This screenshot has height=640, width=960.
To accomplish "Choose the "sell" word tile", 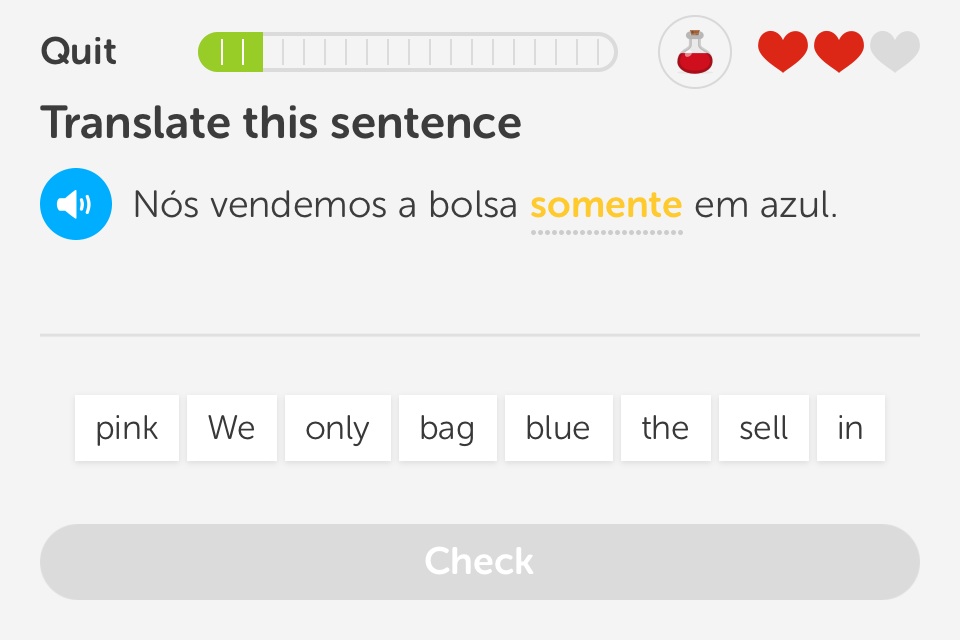I will point(764,428).
